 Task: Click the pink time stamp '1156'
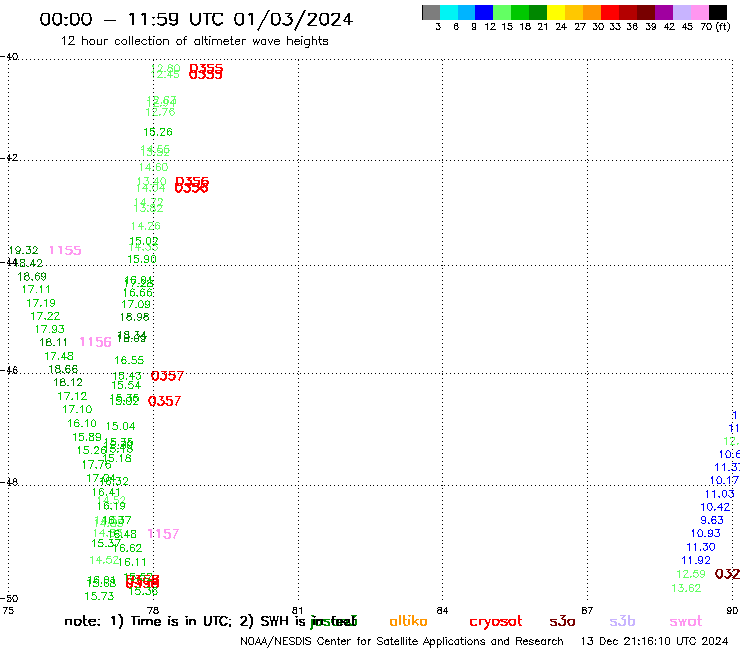95,342
